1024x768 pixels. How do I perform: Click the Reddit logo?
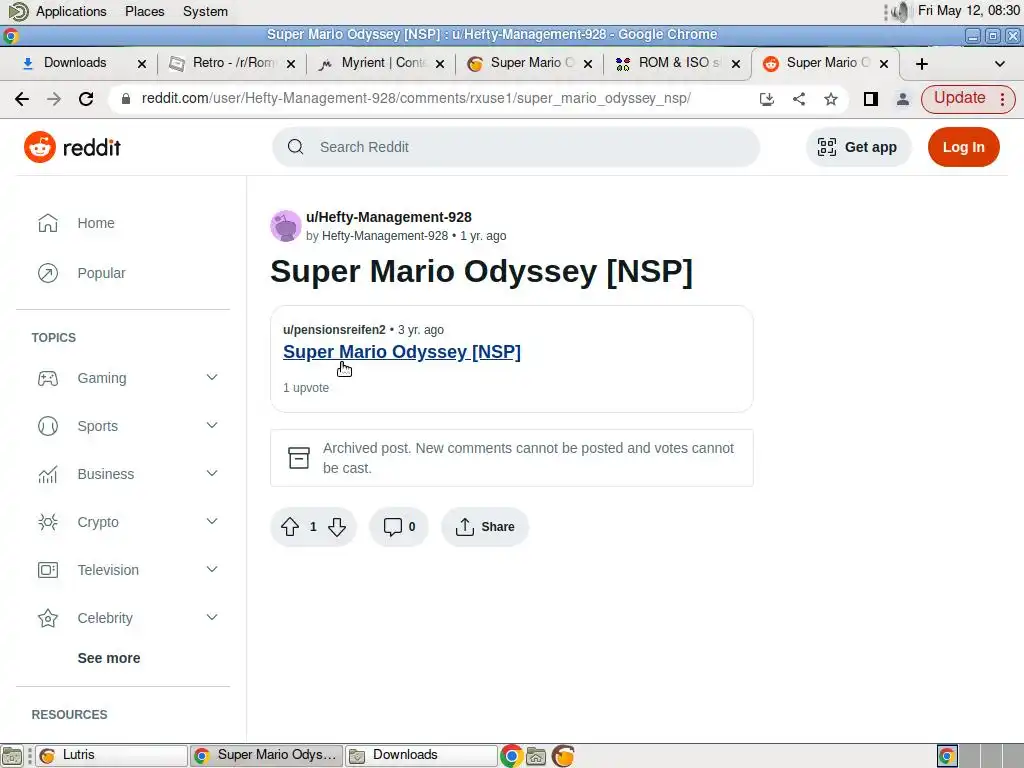coord(72,147)
